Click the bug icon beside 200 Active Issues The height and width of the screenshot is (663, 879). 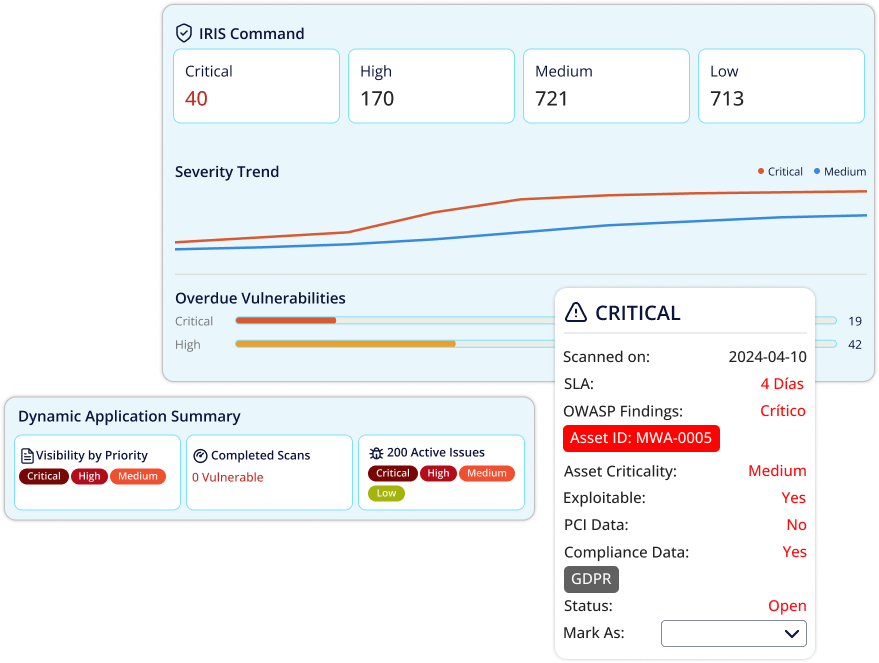(376, 453)
